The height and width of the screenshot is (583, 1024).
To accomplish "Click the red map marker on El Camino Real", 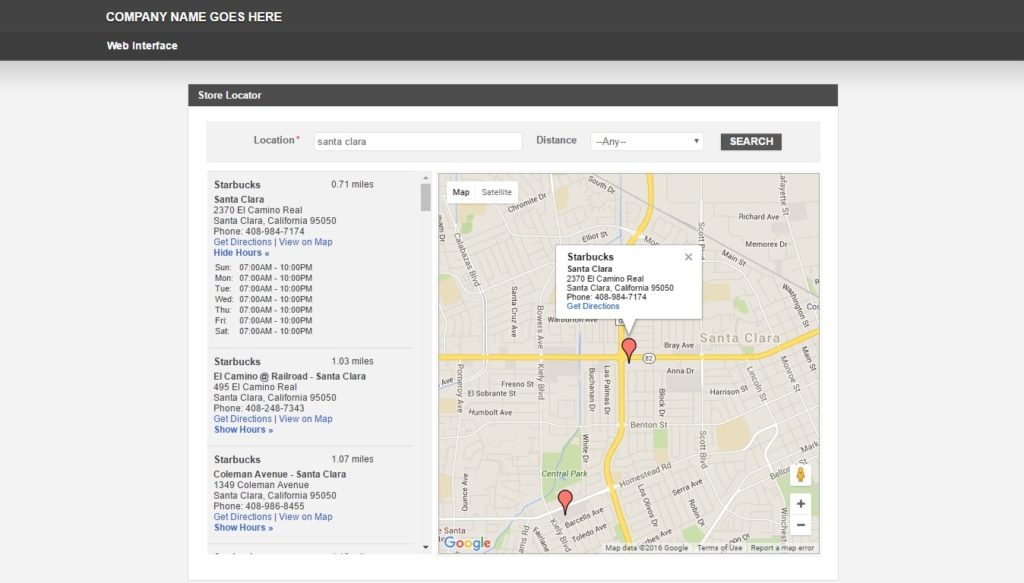I will [628, 349].
